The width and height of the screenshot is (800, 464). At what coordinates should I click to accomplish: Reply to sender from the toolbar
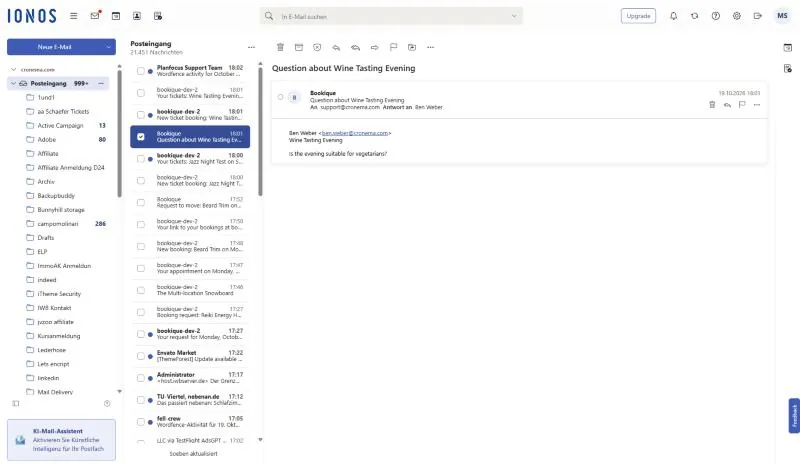pos(336,47)
